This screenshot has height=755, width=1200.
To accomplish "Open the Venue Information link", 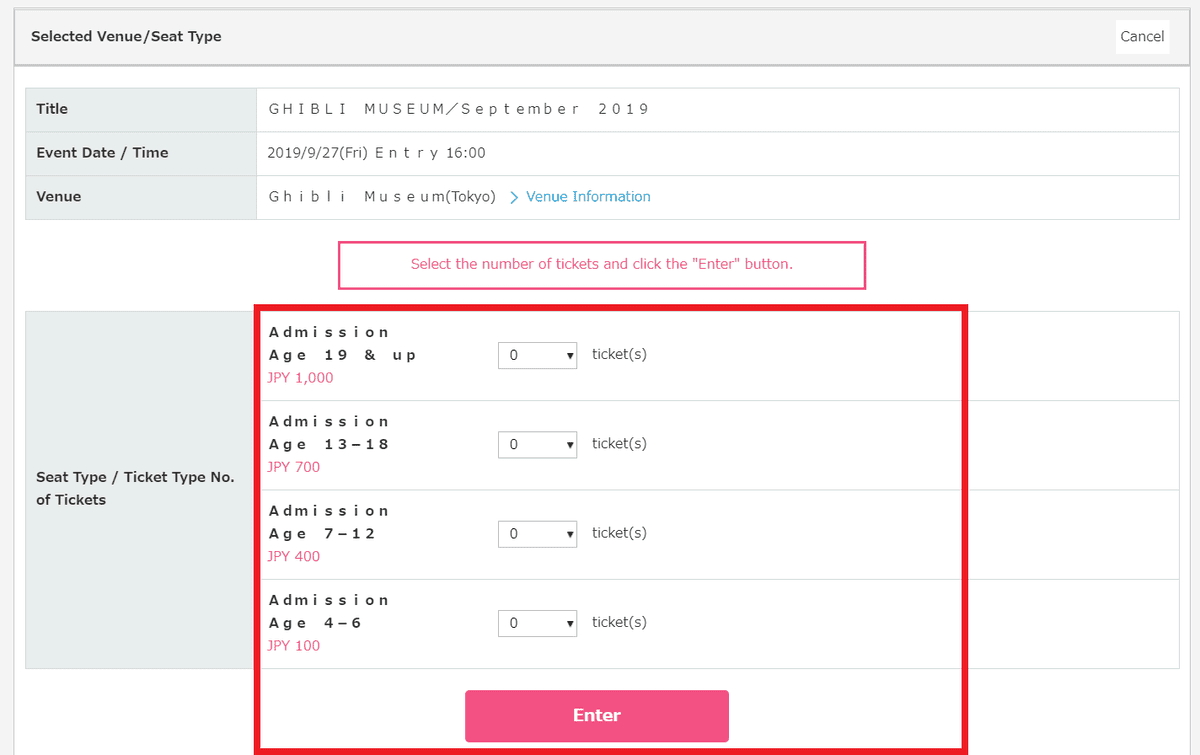I will pos(588,197).
